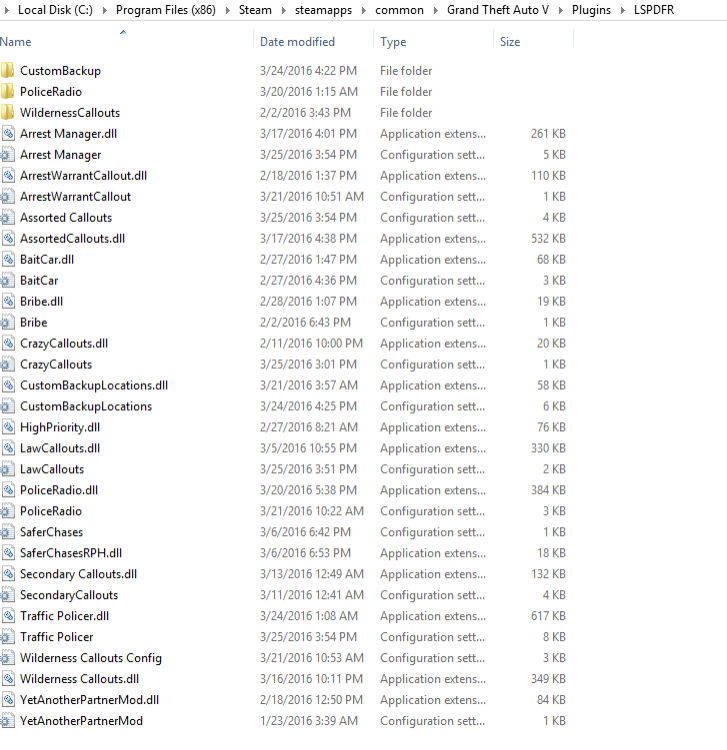This screenshot has width=727, height=750.
Task: Expand the breadcrumb arrow before Local Disk (C:)
Action: [7, 10]
